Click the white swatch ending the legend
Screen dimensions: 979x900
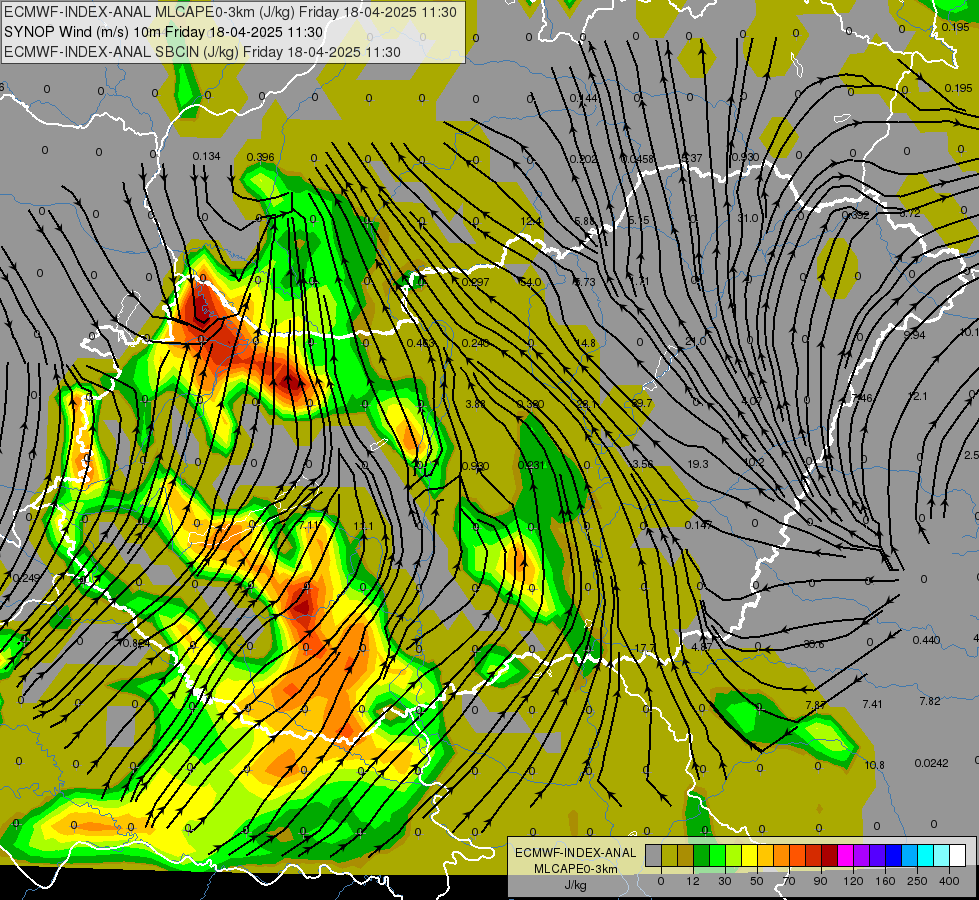pyautogui.click(x=958, y=855)
